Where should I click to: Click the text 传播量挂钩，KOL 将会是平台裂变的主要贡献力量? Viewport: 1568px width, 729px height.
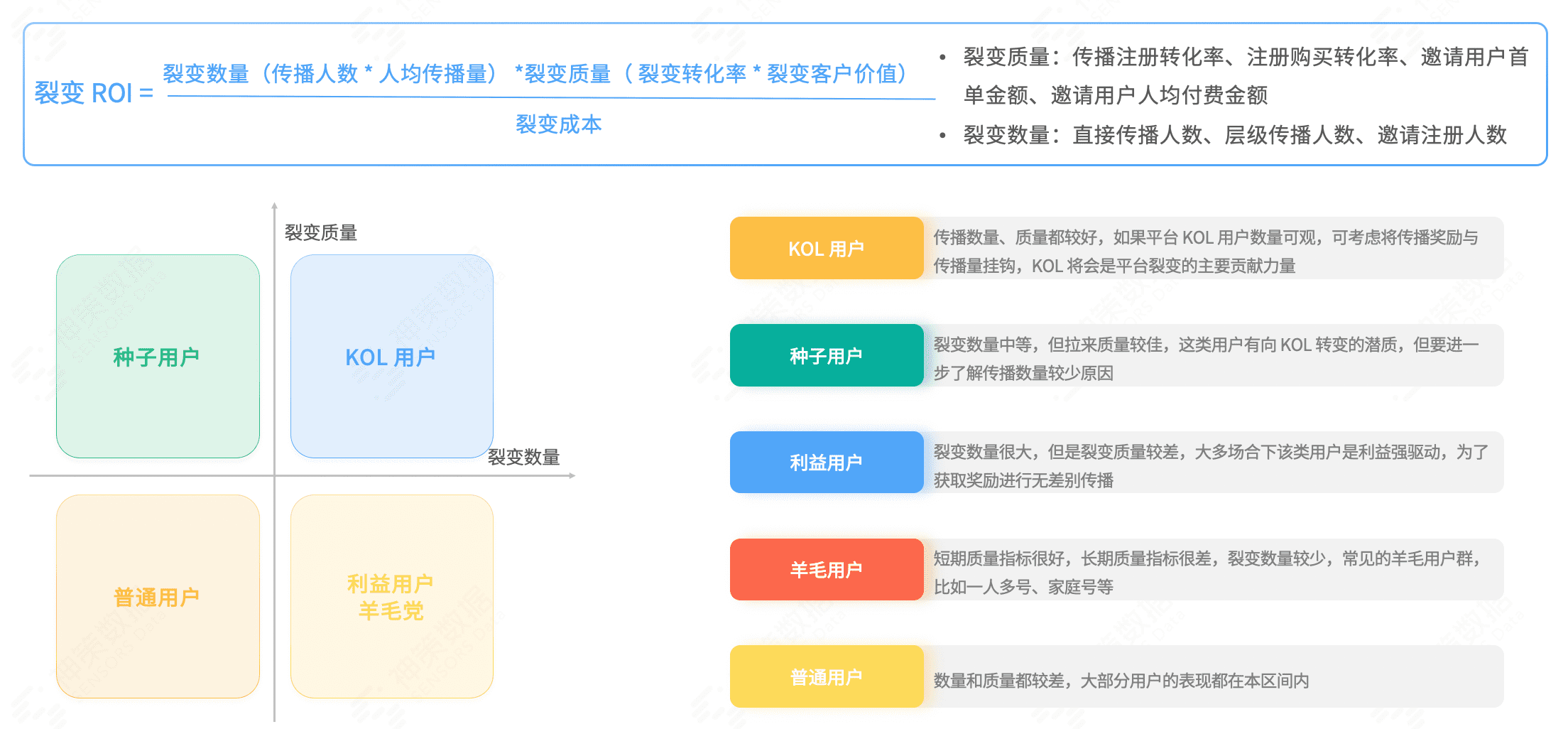(1114, 266)
